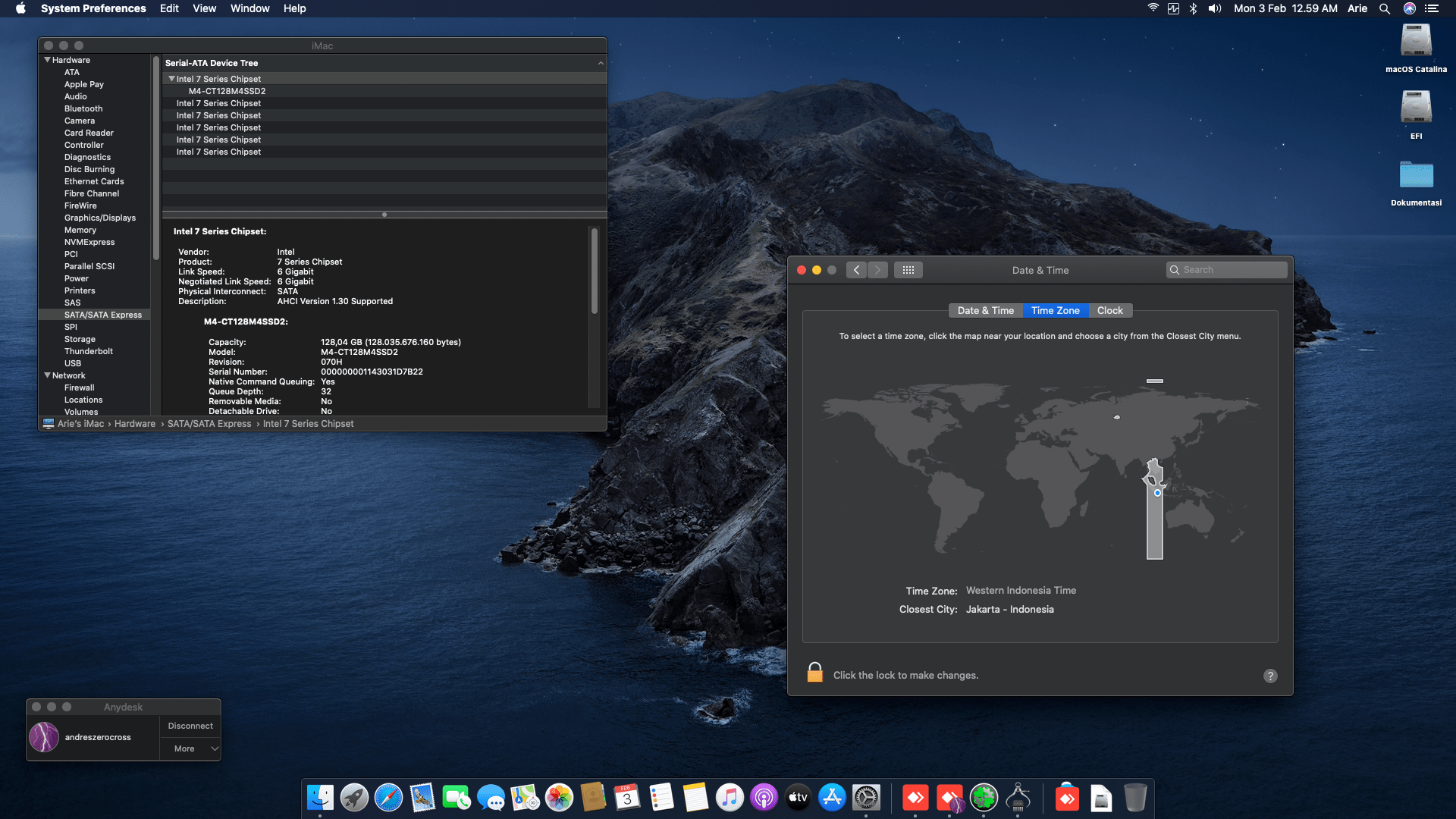The width and height of the screenshot is (1456, 819).
Task: Click the help question mark button
Action: point(1270,676)
